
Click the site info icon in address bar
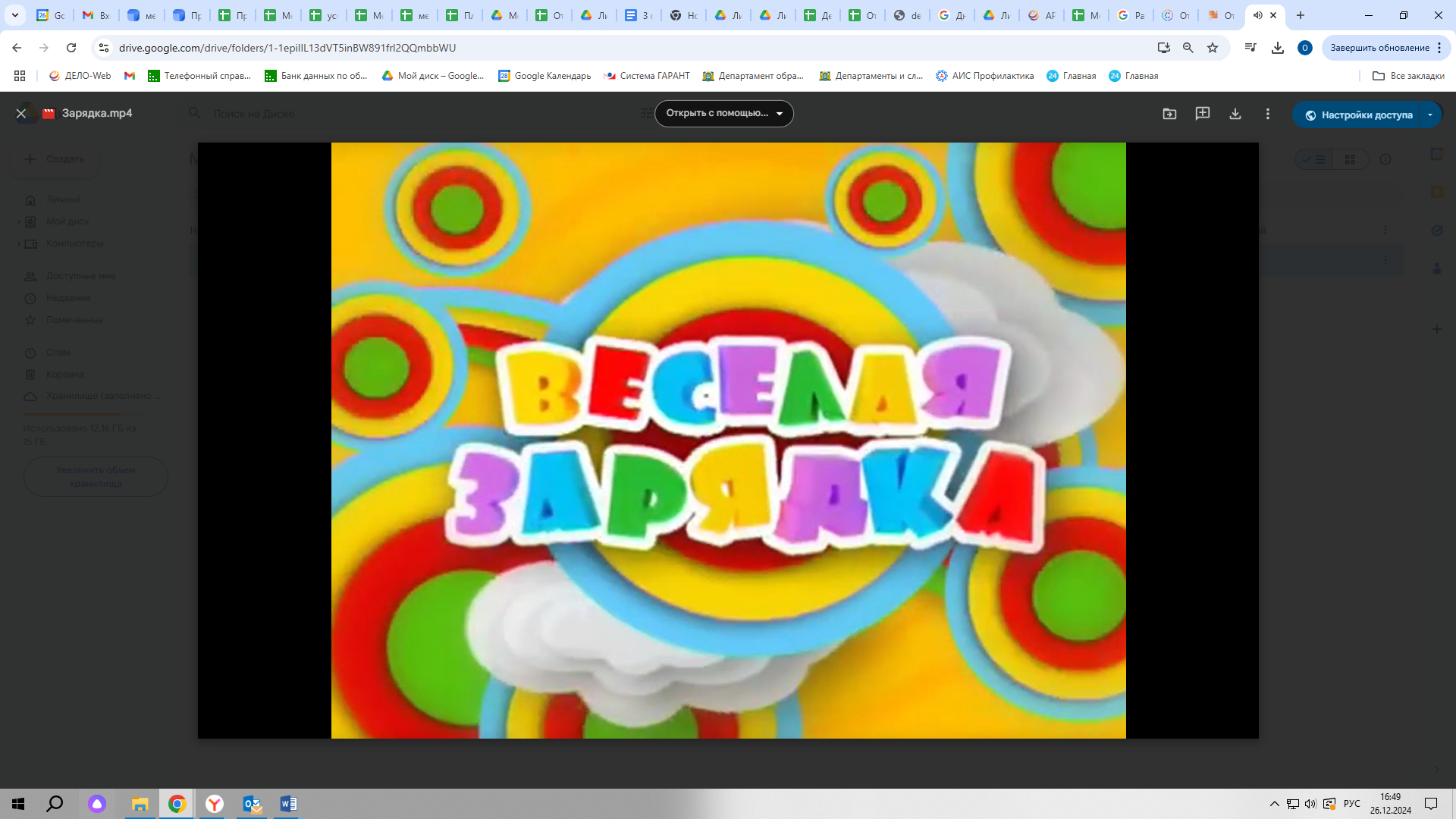click(x=104, y=48)
